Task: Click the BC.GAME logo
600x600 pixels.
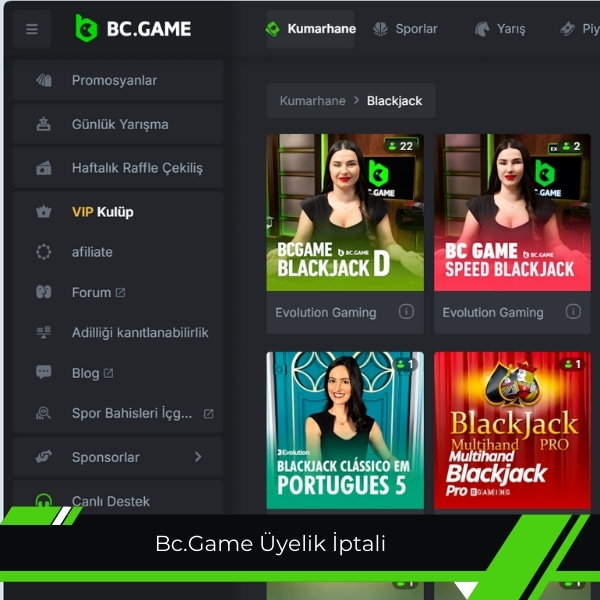Action: pyautogui.click(x=133, y=28)
